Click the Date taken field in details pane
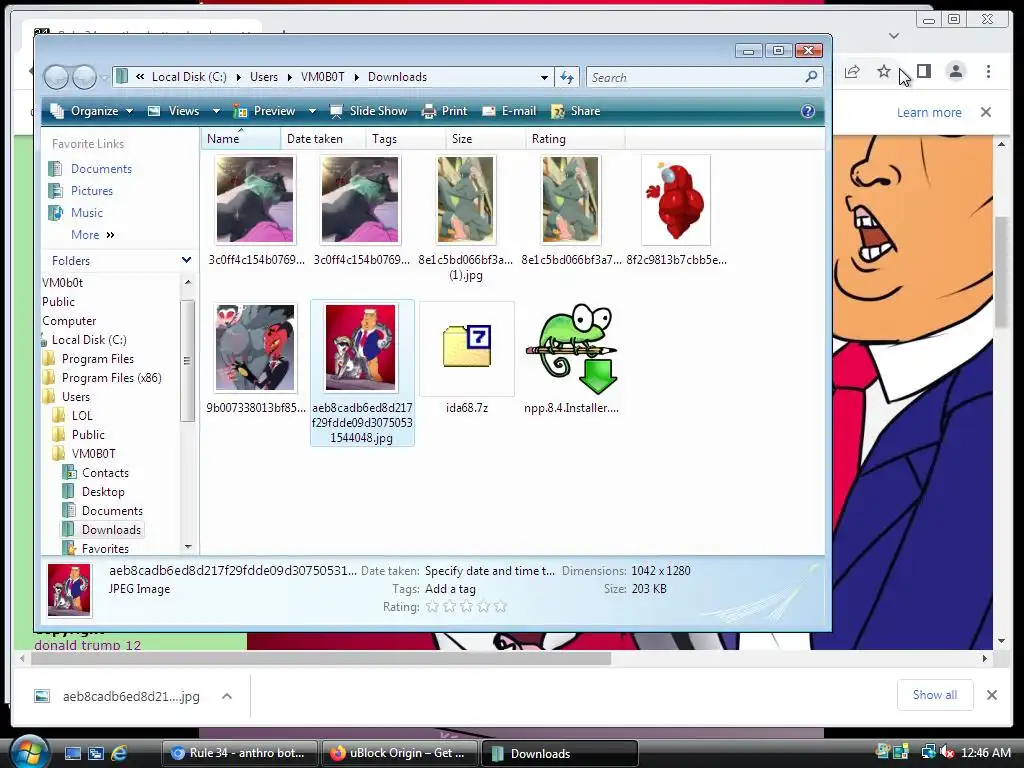Viewport: 1024px width, 768px height. click(x=490, y=571)
